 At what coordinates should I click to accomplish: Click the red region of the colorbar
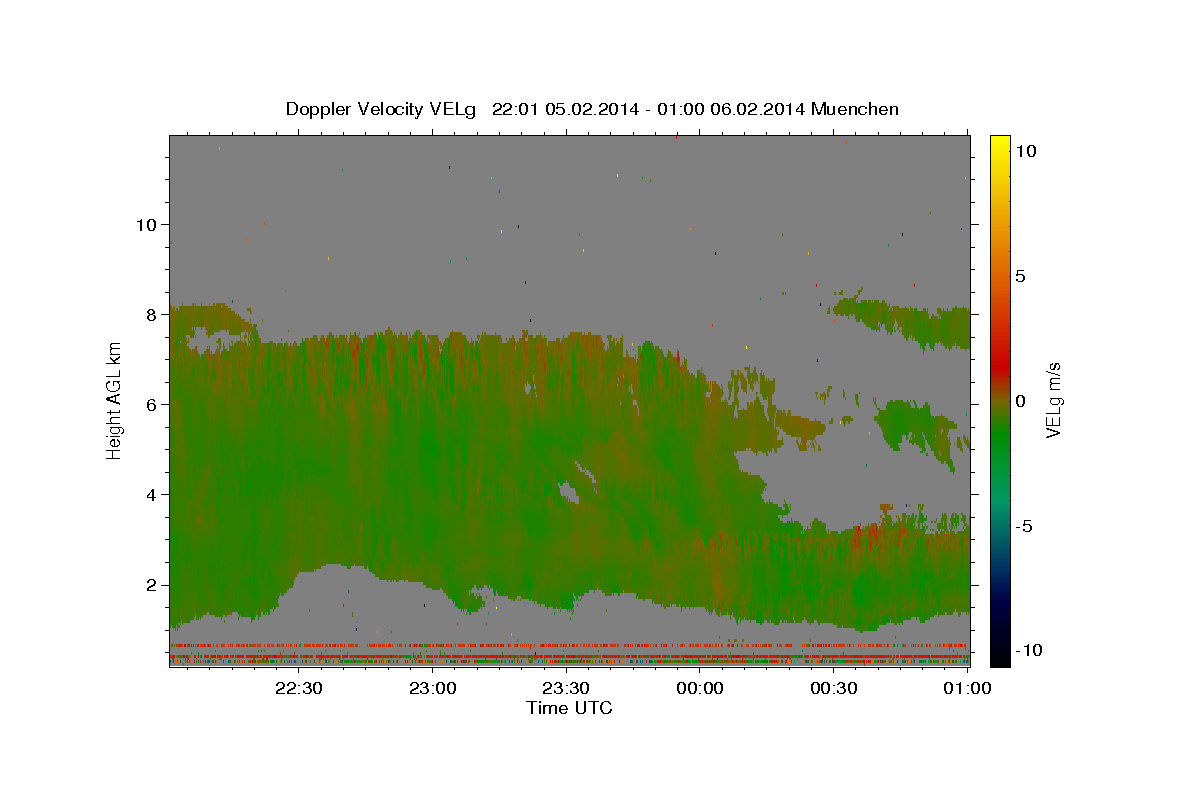[999, 365]
